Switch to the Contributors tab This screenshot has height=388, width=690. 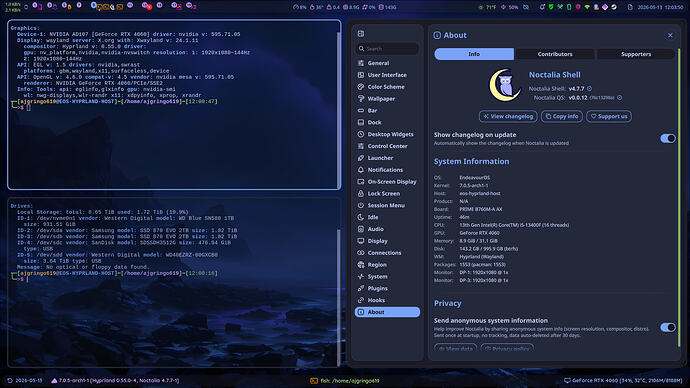(555, 54)
